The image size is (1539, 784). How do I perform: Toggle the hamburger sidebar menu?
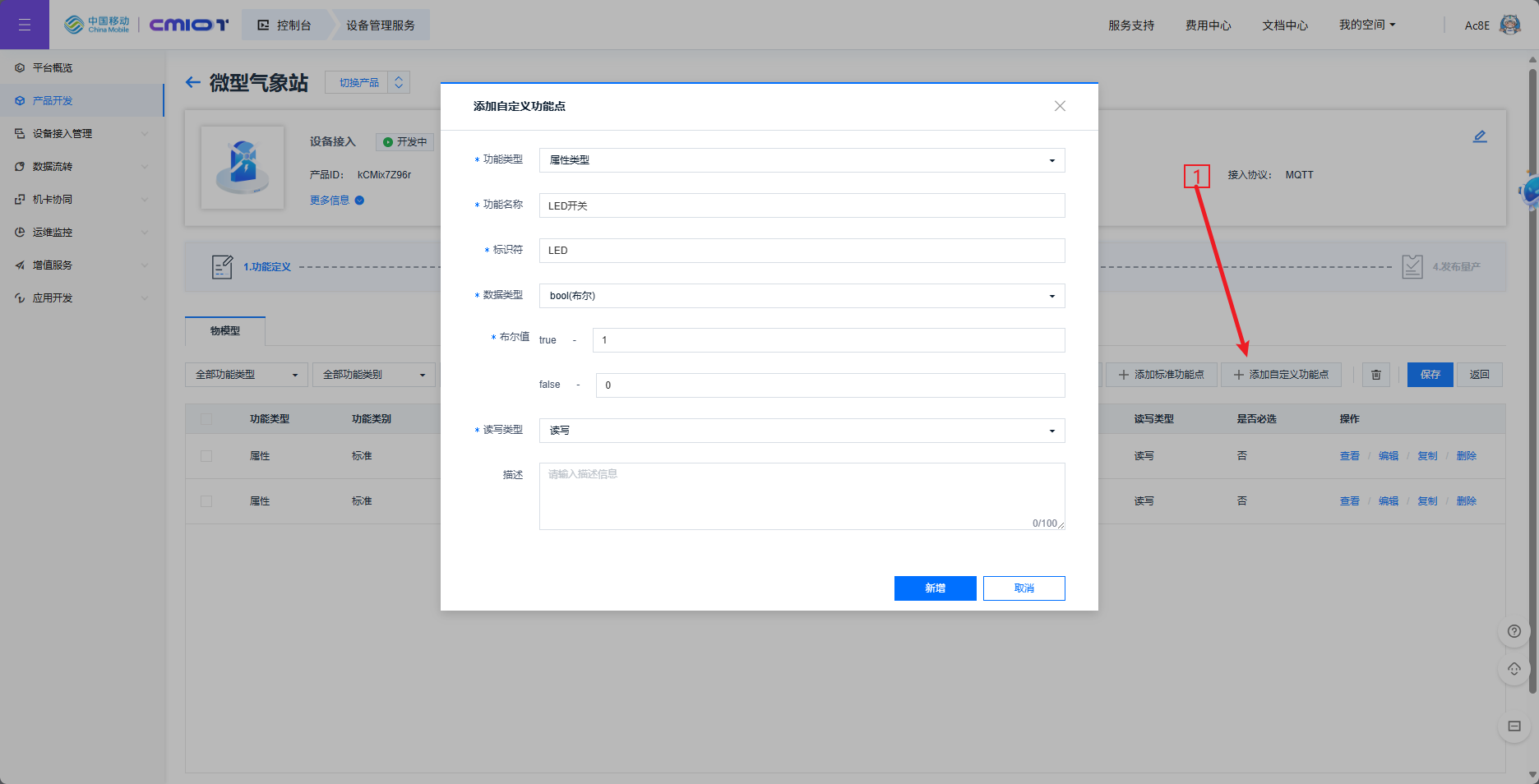[25, 25]
